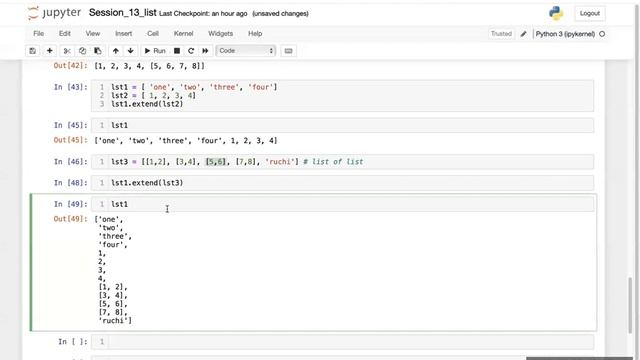Click Python 3 (ipykernel) kernel name
This screenshot has width=640, height=360.
(x=565, y=34)
